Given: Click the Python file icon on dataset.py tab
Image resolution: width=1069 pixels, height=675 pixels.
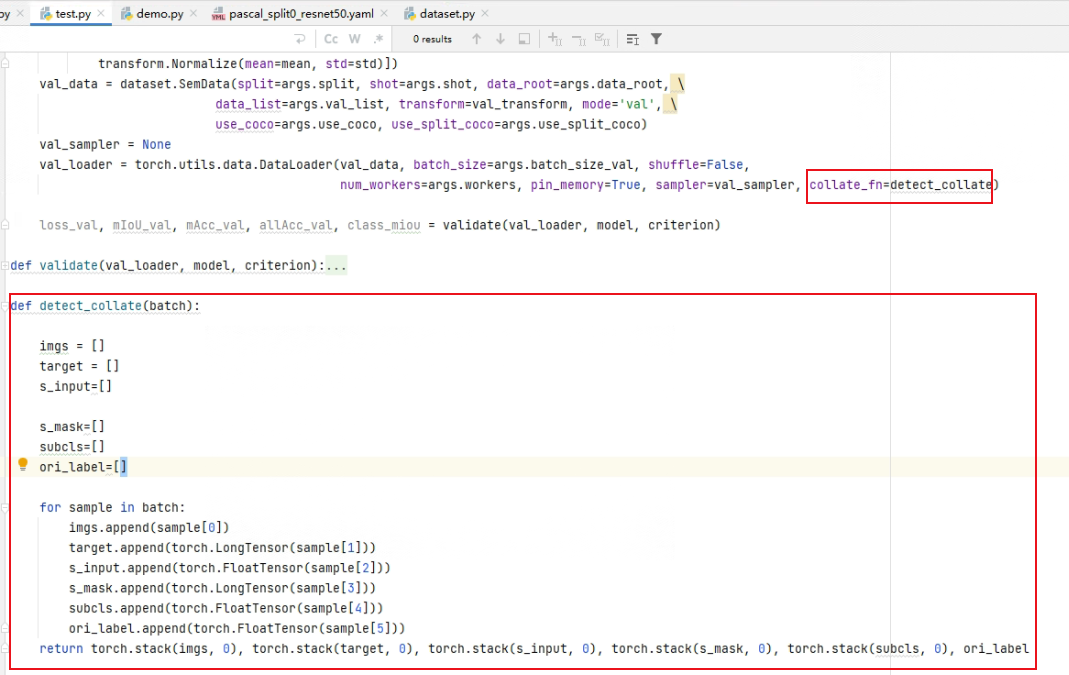Looking at the screenshot, I should (410, 14).
